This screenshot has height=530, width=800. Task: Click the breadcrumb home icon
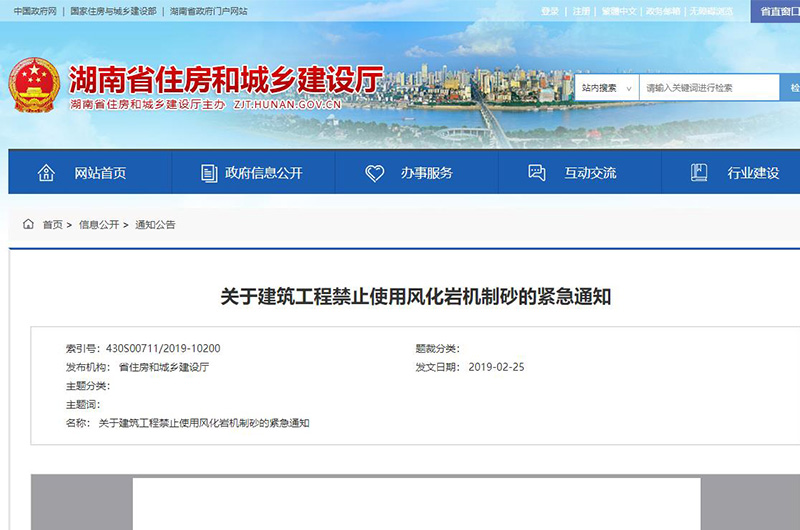29,224
